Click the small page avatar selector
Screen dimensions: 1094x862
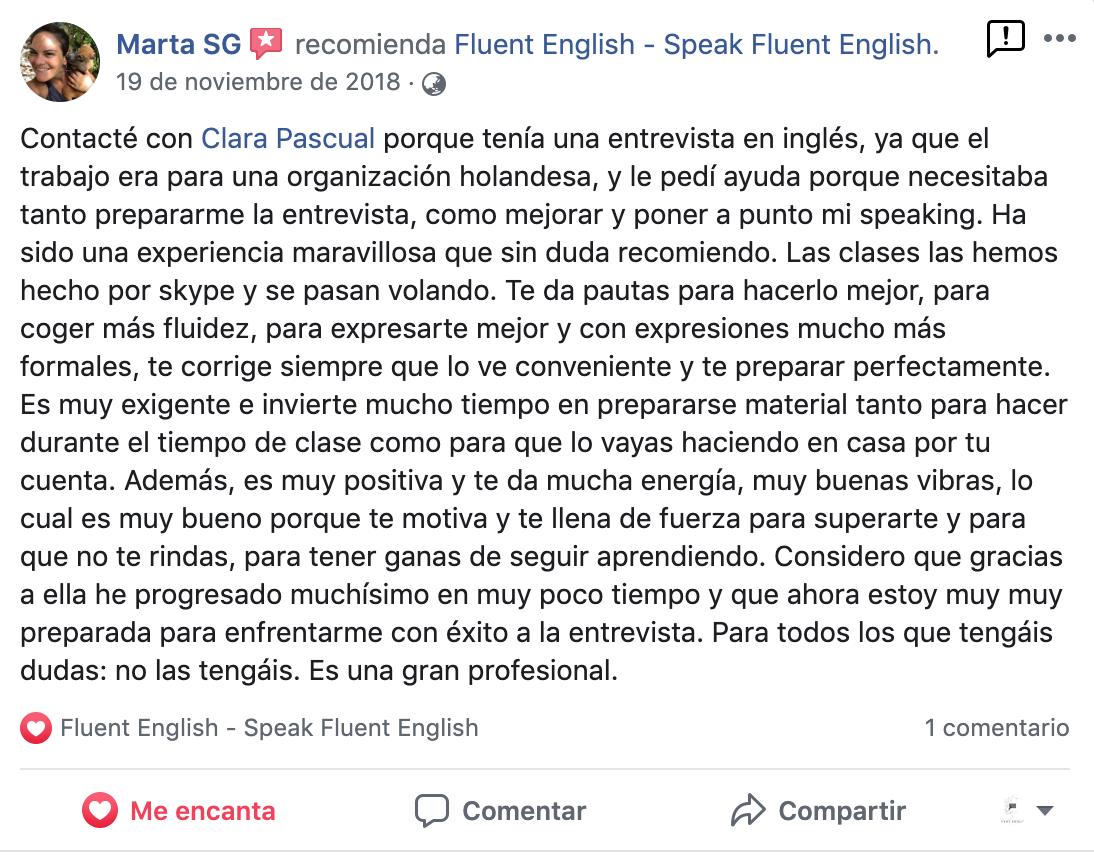click(1011, 810)
